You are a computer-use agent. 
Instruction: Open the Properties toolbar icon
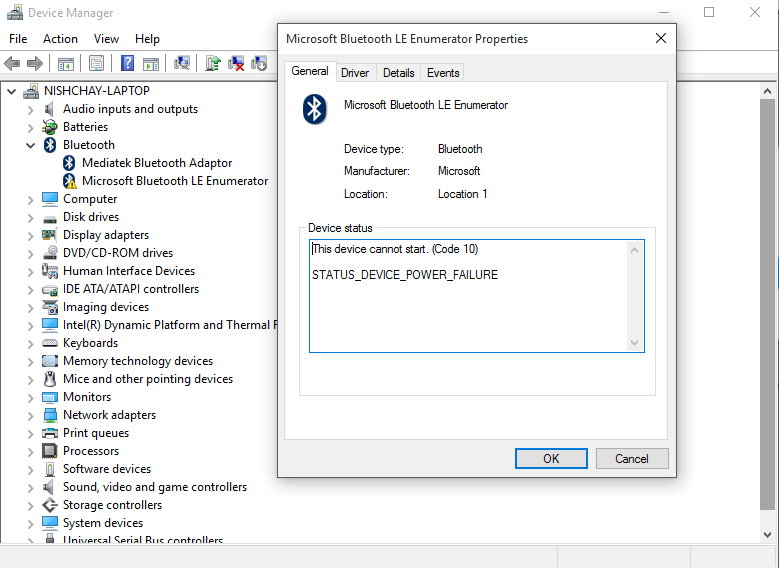(x=96, y=64)
